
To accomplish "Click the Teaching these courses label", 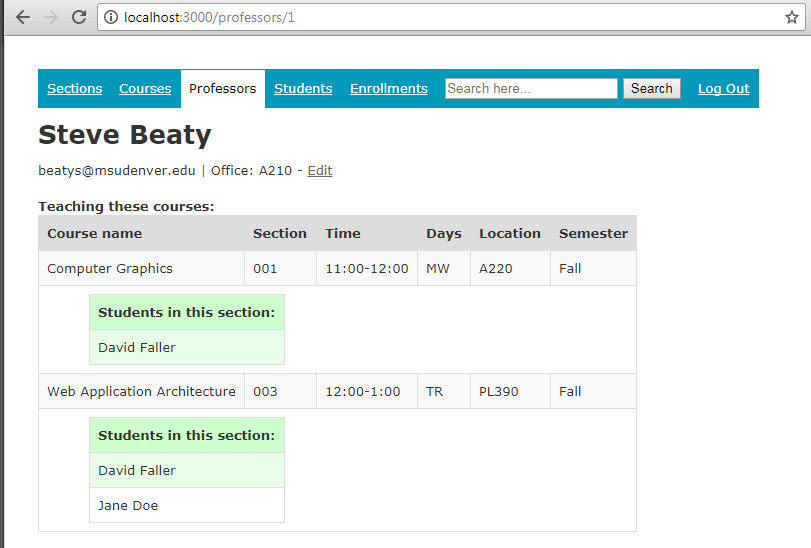I will click(126, 206).
